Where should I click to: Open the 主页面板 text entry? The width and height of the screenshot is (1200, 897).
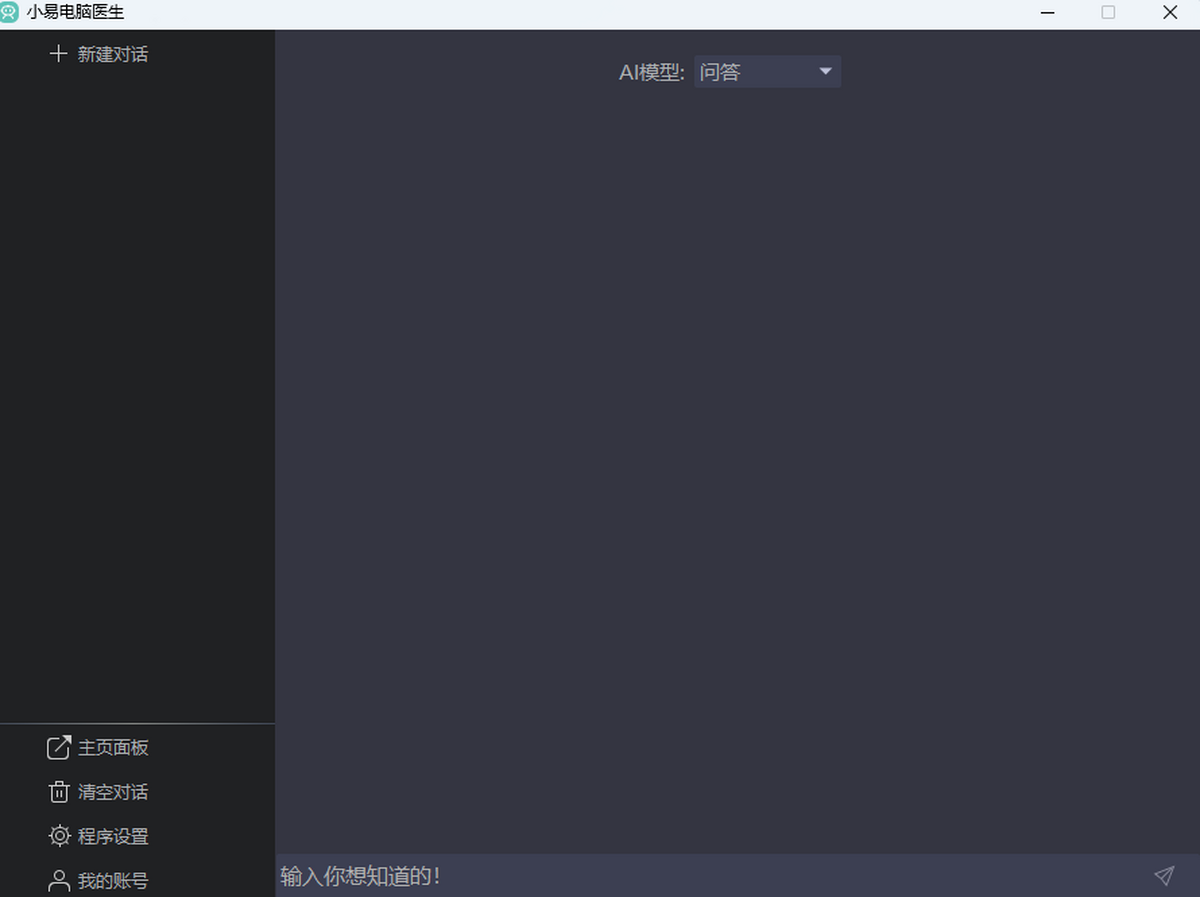[113, 747]
